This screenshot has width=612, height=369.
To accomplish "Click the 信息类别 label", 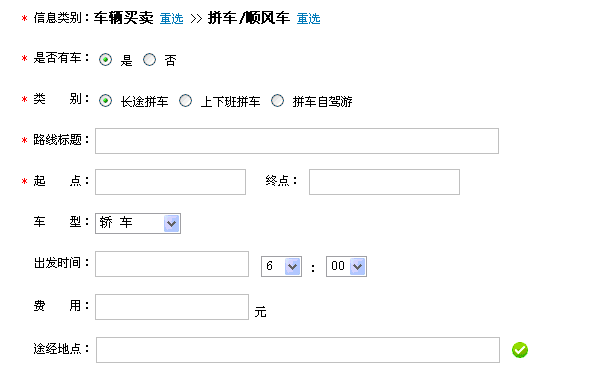I will [x=57, y=18].
